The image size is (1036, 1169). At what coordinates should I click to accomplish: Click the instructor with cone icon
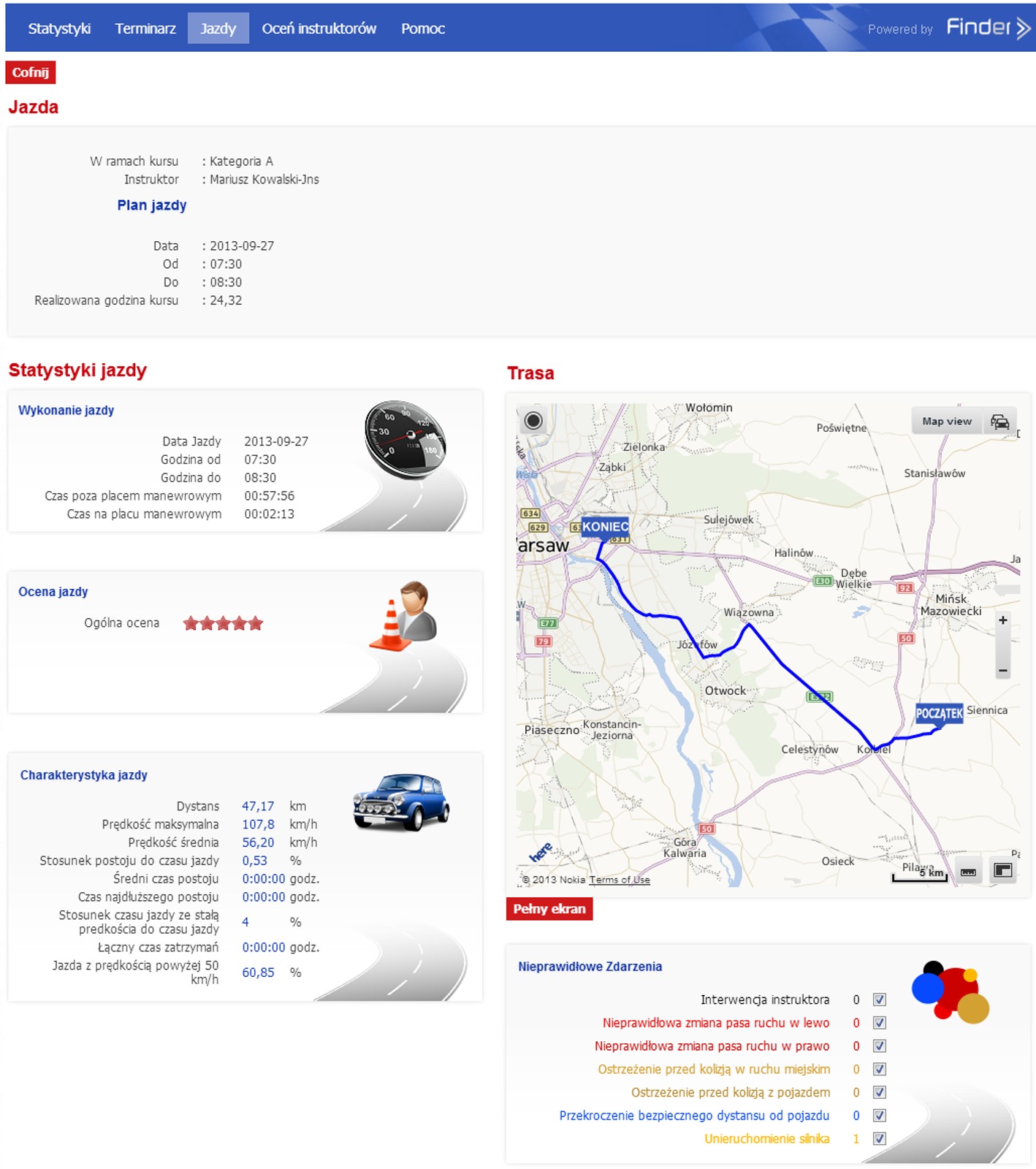coord(404,616)
